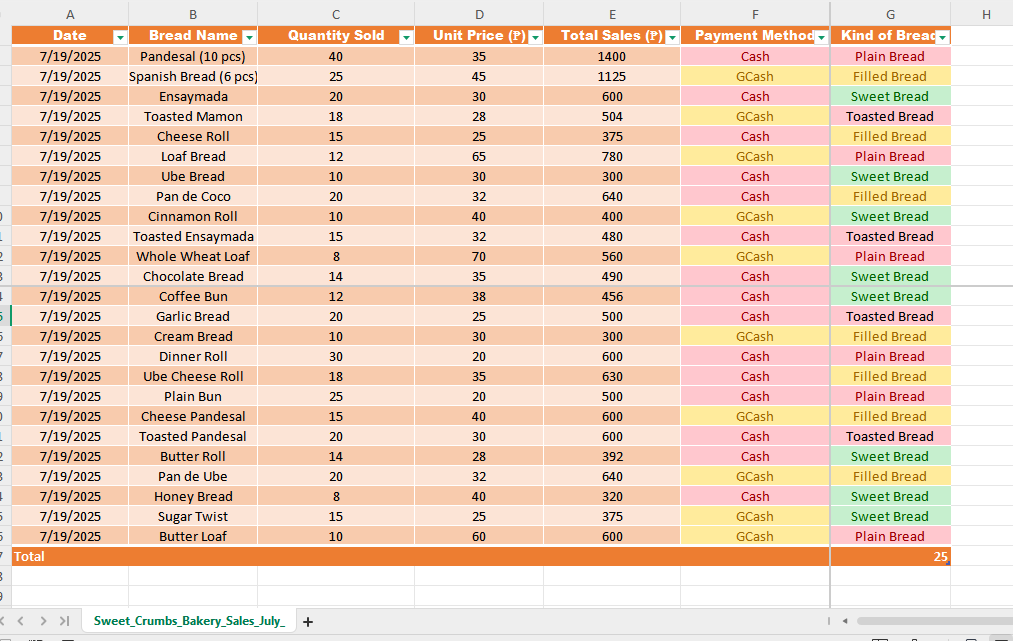Select column F header

tap(755, 14)
